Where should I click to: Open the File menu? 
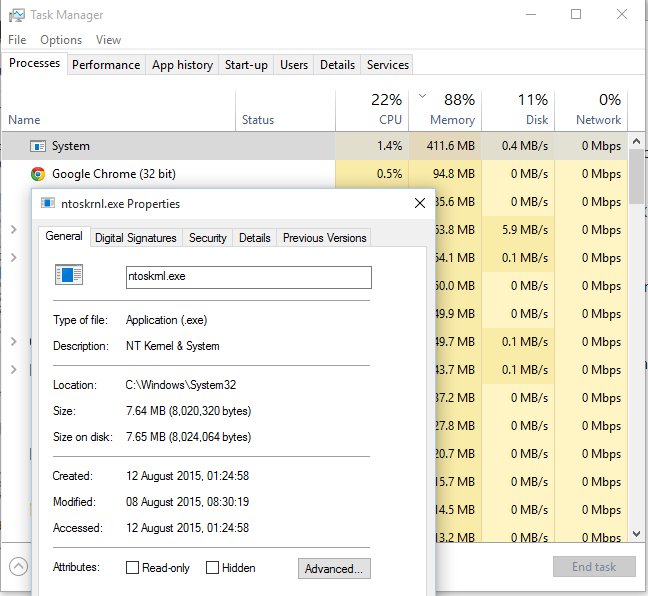[17, 40]
